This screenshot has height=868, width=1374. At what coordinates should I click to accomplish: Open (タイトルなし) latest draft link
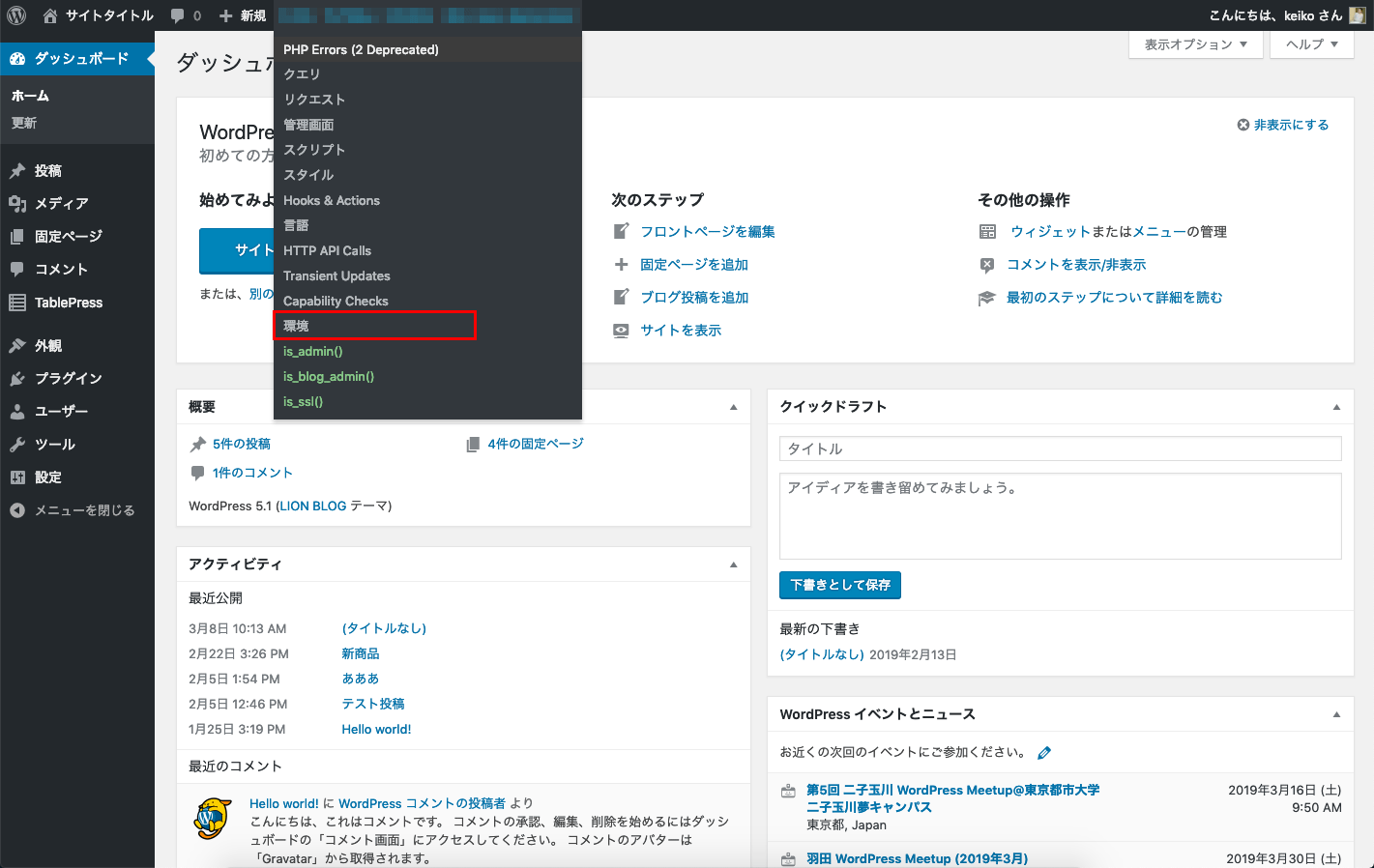(x=822, y=654)
